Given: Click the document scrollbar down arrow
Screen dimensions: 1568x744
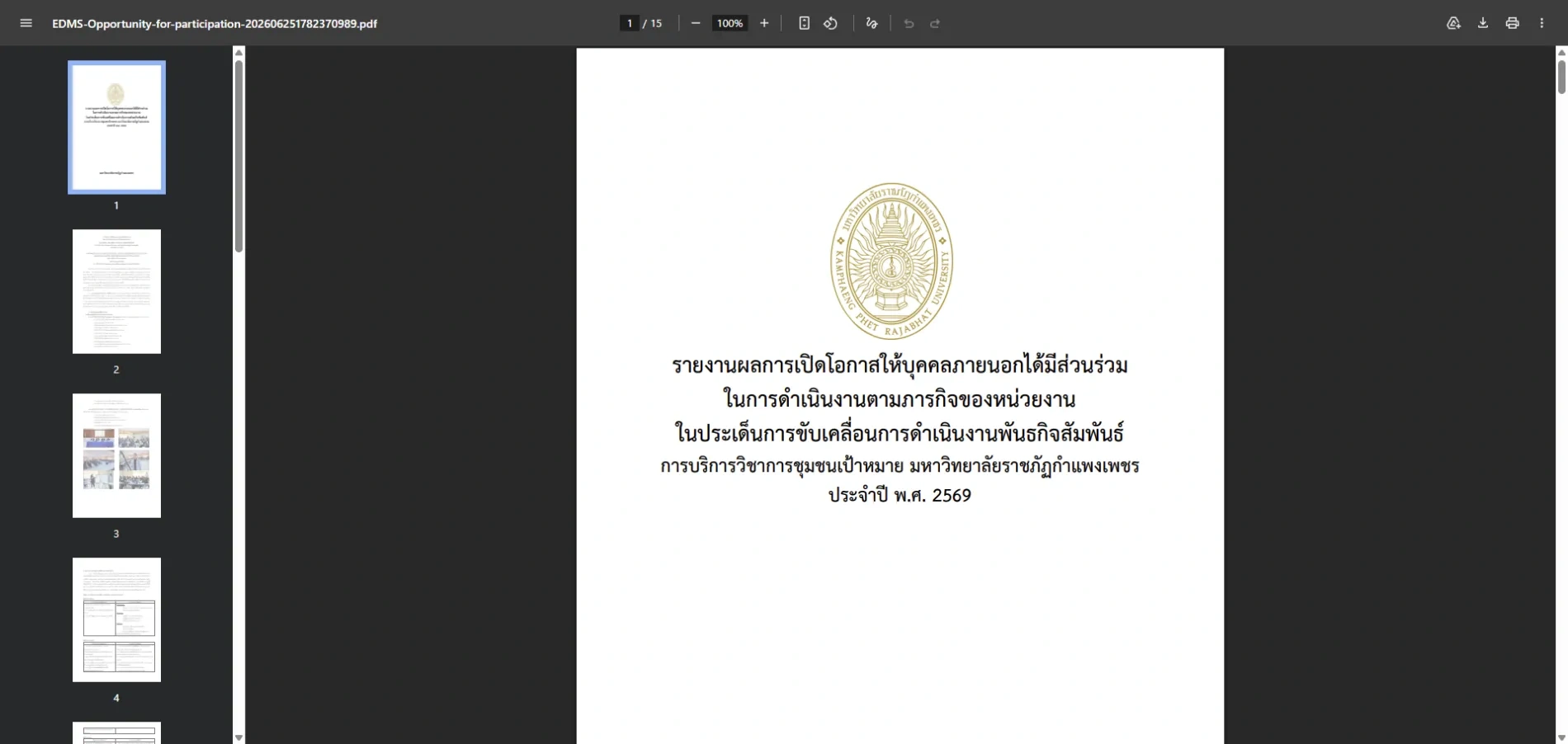Looking at the screenshot, I should click(x=1561, y=738).
